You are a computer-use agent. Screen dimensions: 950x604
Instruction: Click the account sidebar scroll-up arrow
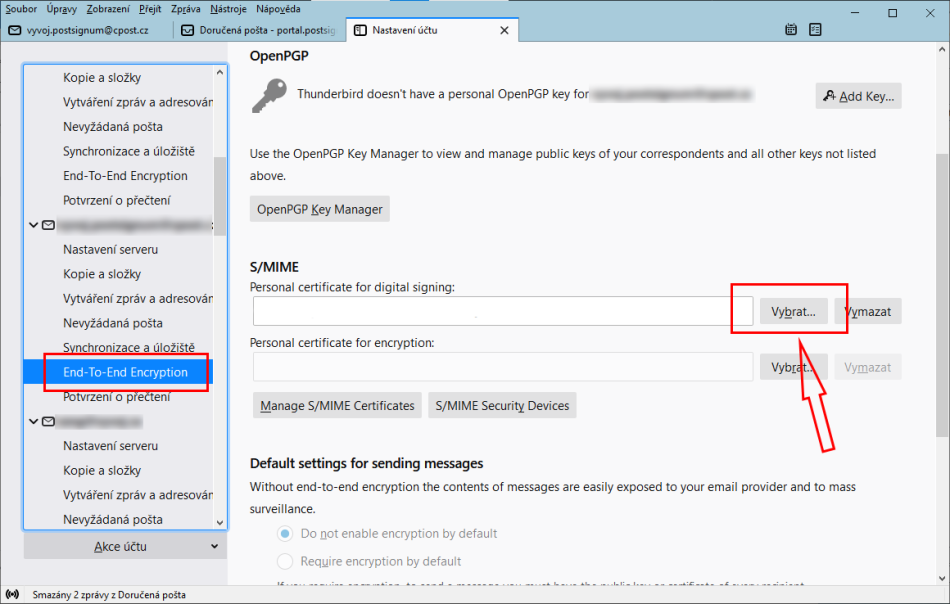220,73
